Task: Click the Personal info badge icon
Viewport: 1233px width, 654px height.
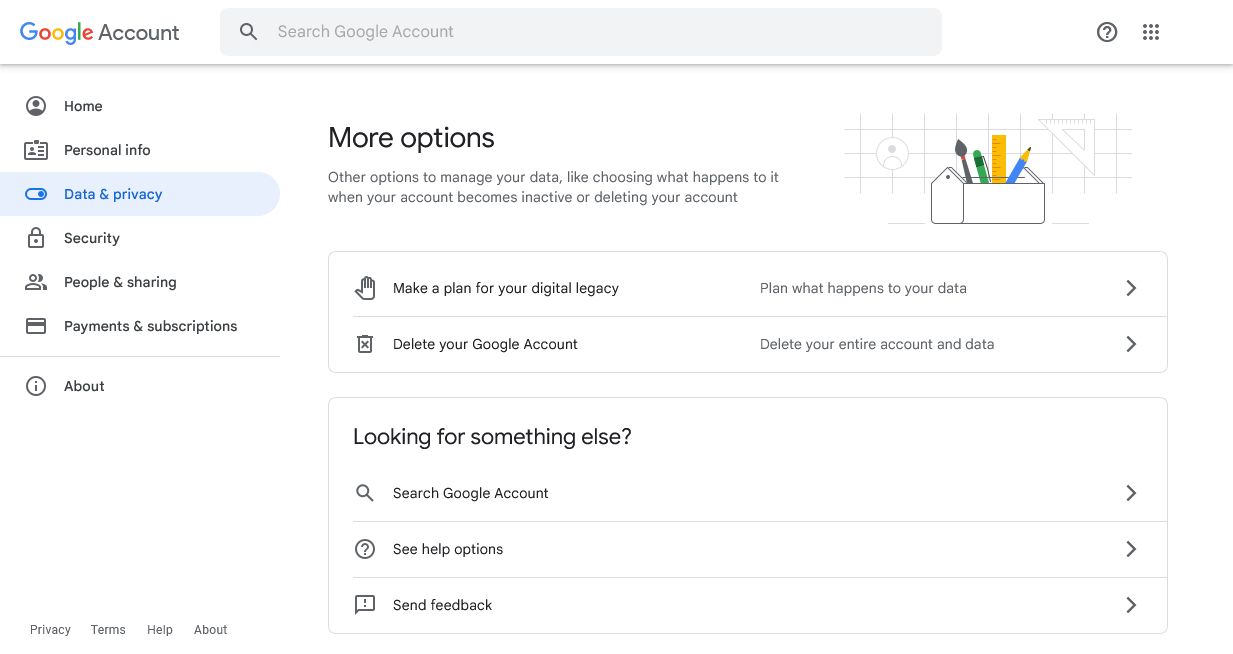Action: coord(36,150)
